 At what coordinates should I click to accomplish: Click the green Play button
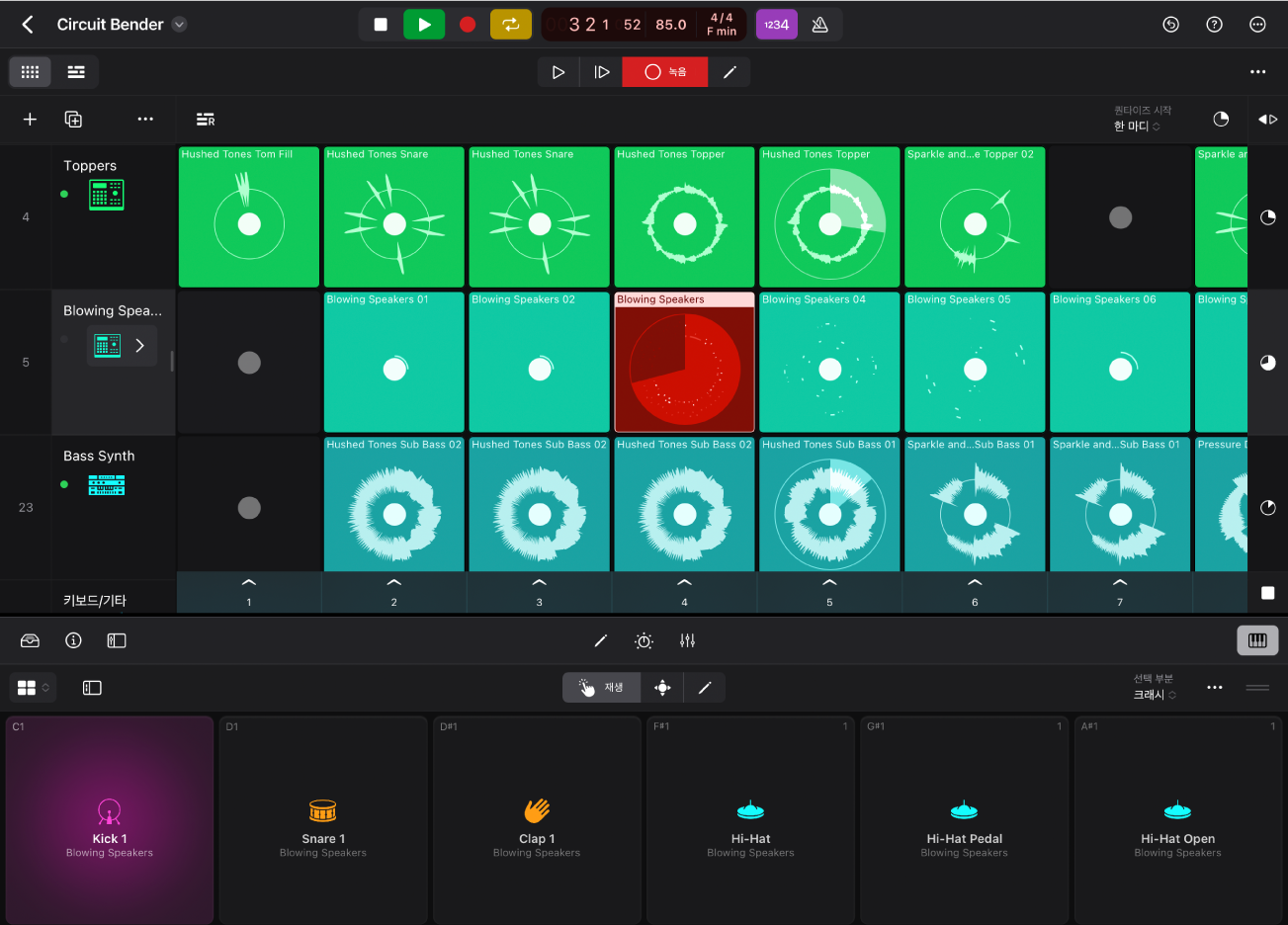[x=424, y=25]
